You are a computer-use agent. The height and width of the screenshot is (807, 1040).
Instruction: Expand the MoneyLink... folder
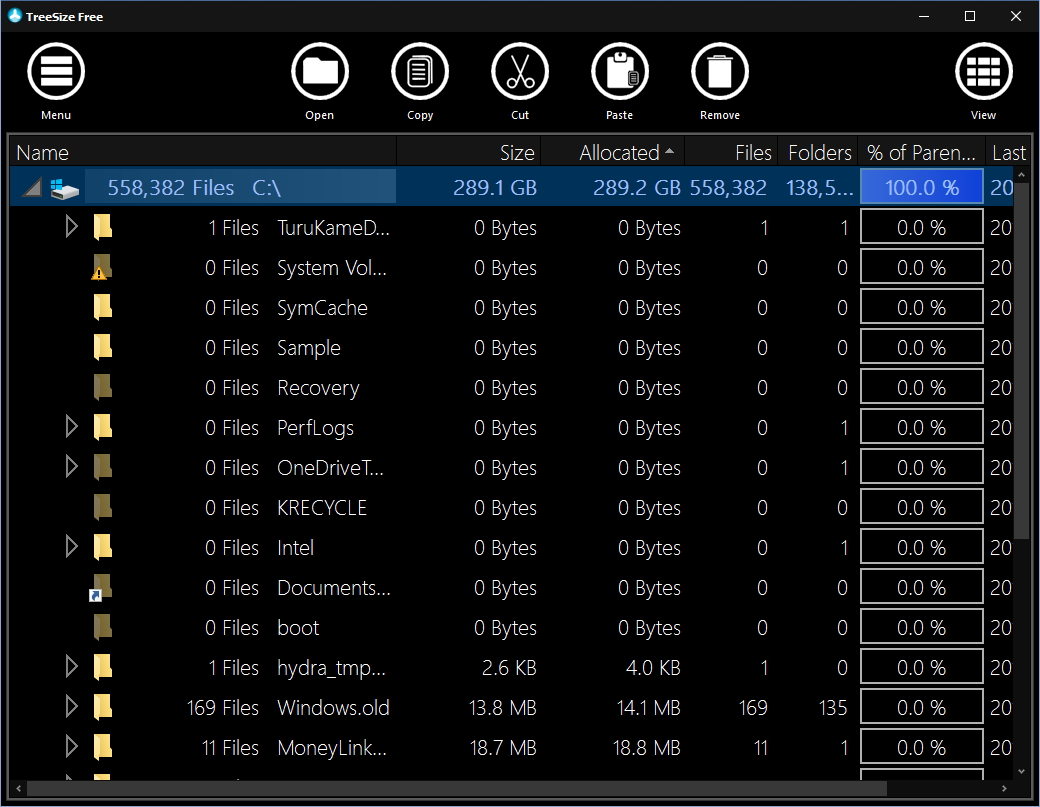tap(72, 747)
